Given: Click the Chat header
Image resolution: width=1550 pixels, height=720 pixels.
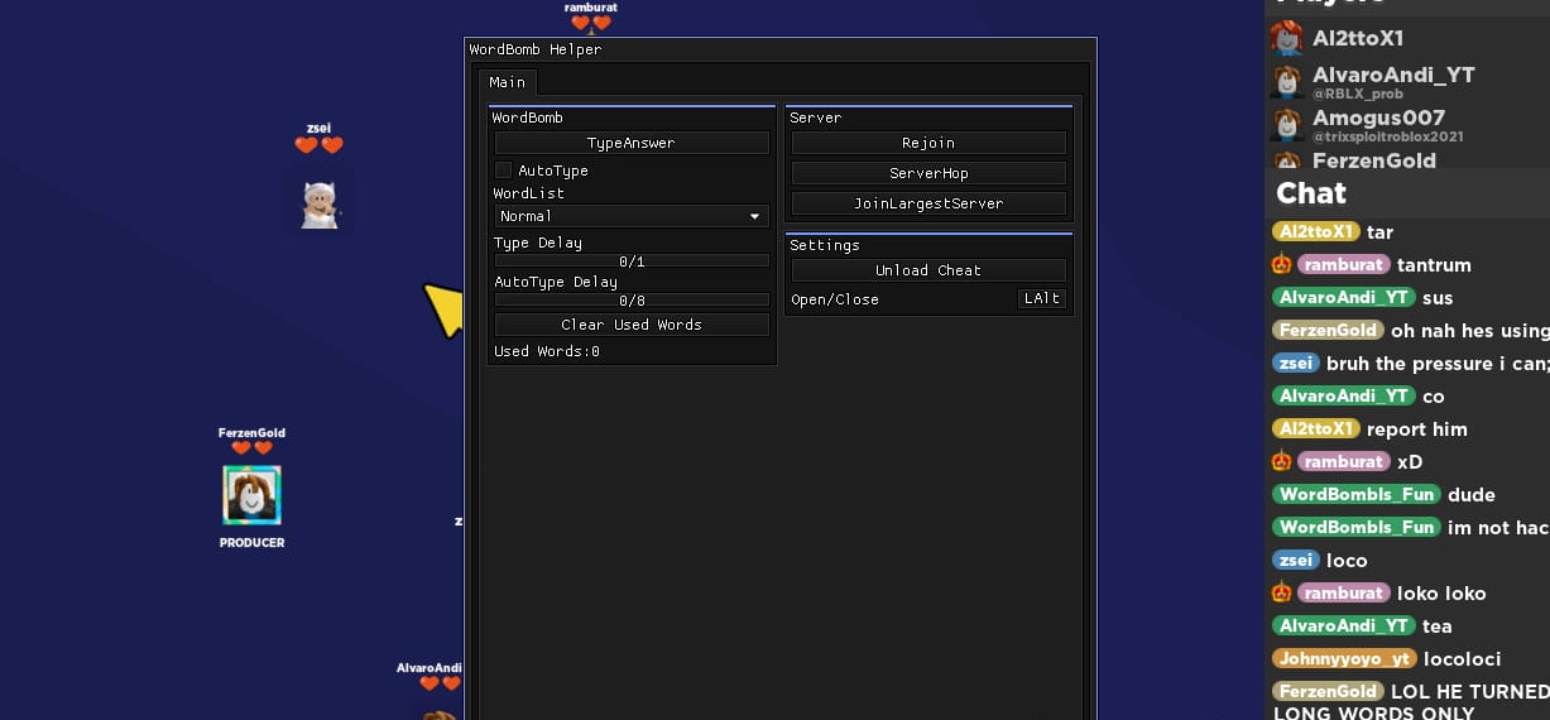Looking at the screenshot, I should point(1311,193).
